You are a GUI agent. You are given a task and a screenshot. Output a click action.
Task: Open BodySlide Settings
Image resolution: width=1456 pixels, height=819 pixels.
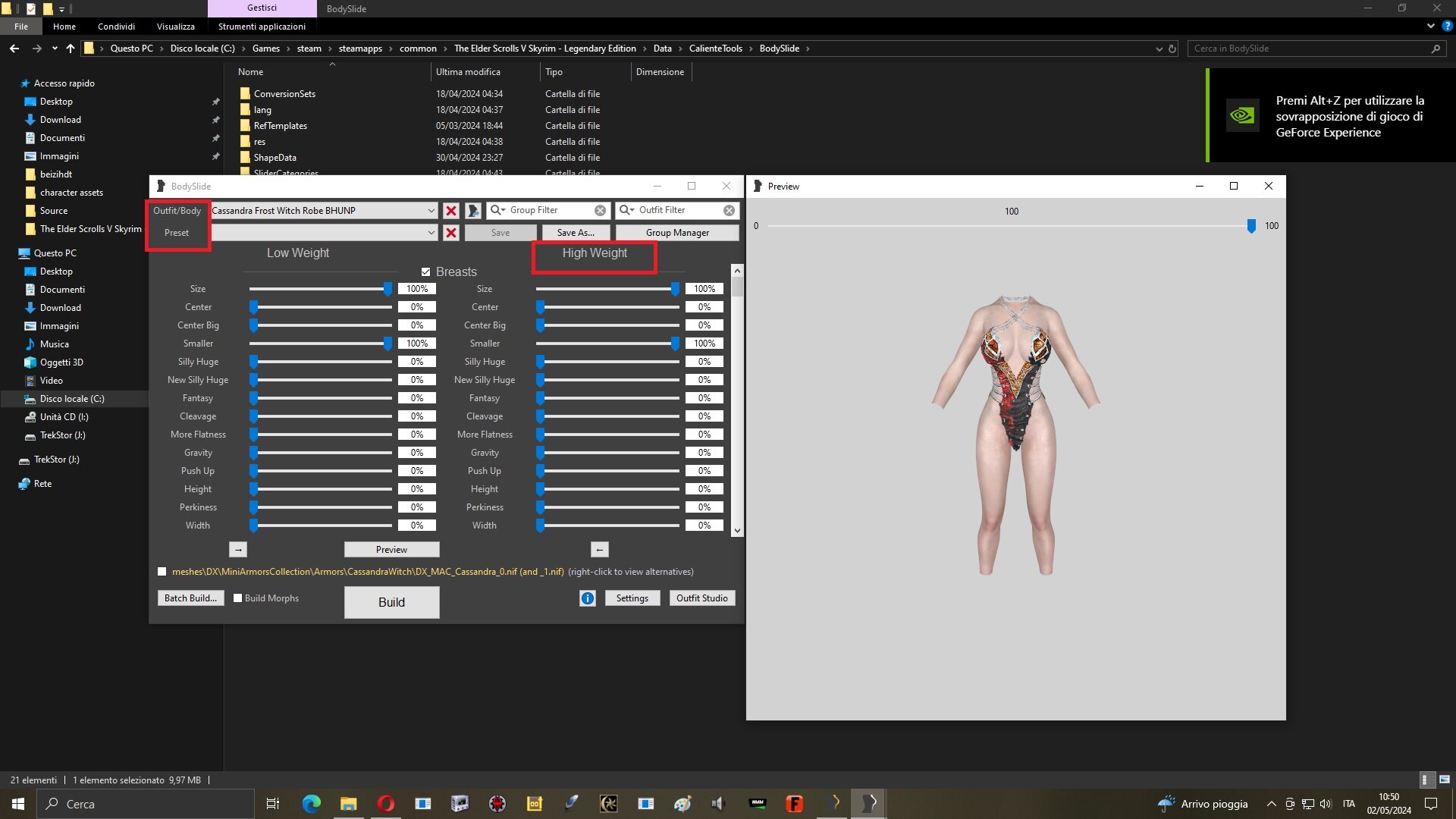[x=632, y=598]
